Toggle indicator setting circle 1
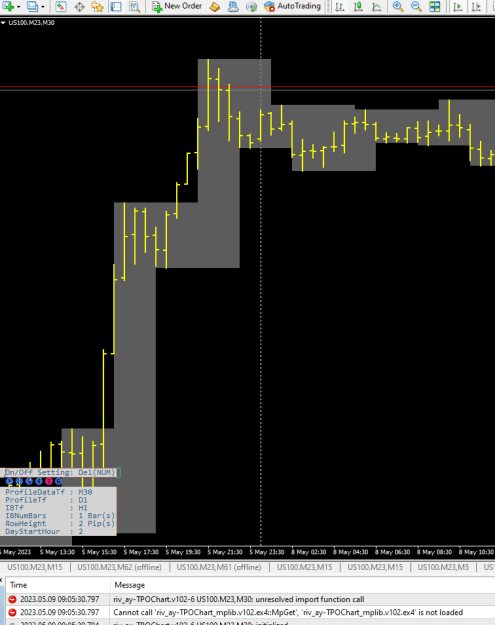The image size is (495, 625). [x=10, y=482]
